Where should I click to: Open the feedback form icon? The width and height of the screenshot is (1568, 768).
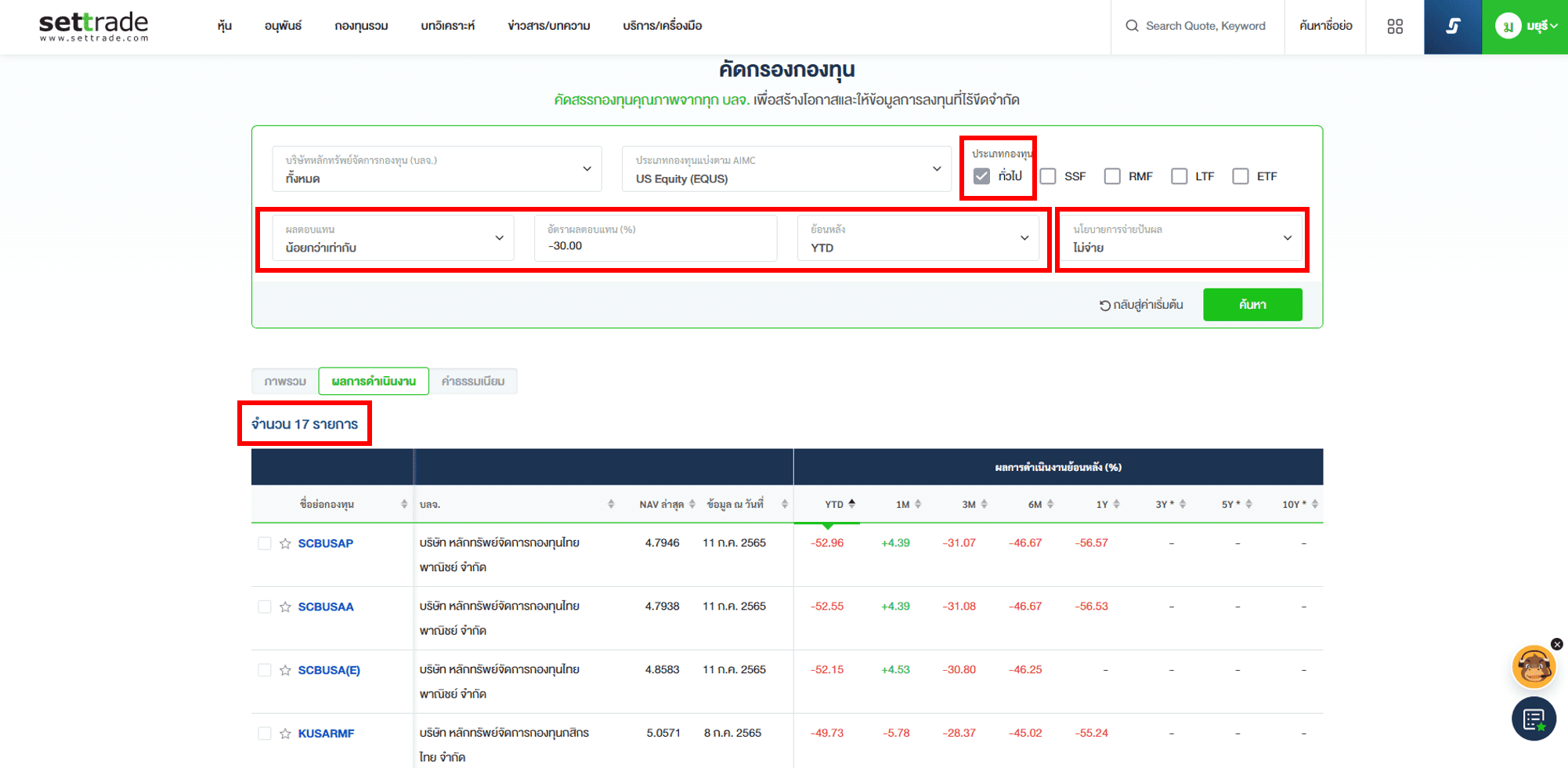(1533, 719)
